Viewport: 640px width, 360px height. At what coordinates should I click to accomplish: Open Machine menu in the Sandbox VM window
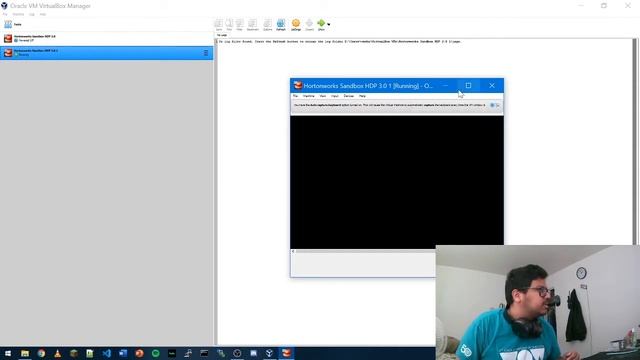(309, 96)
